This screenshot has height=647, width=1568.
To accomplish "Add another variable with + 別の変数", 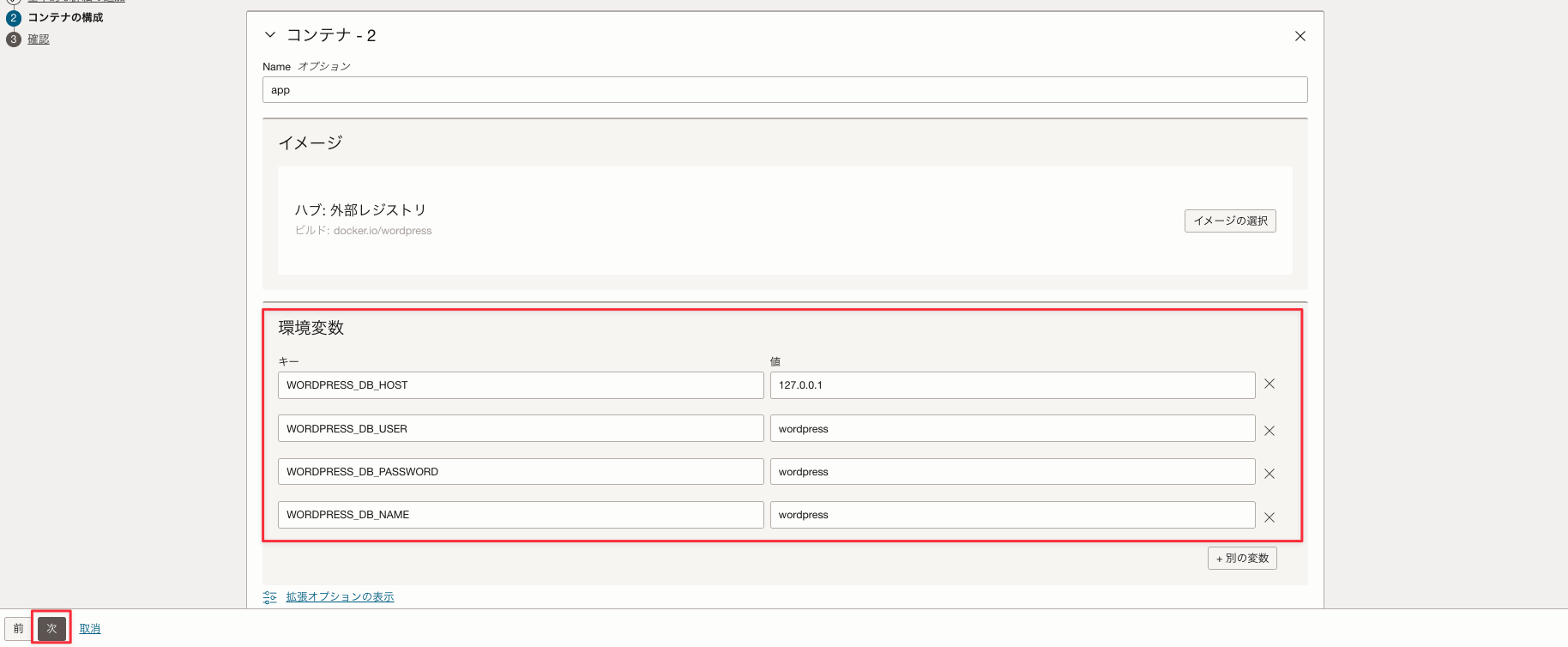I will (1241, 559).
